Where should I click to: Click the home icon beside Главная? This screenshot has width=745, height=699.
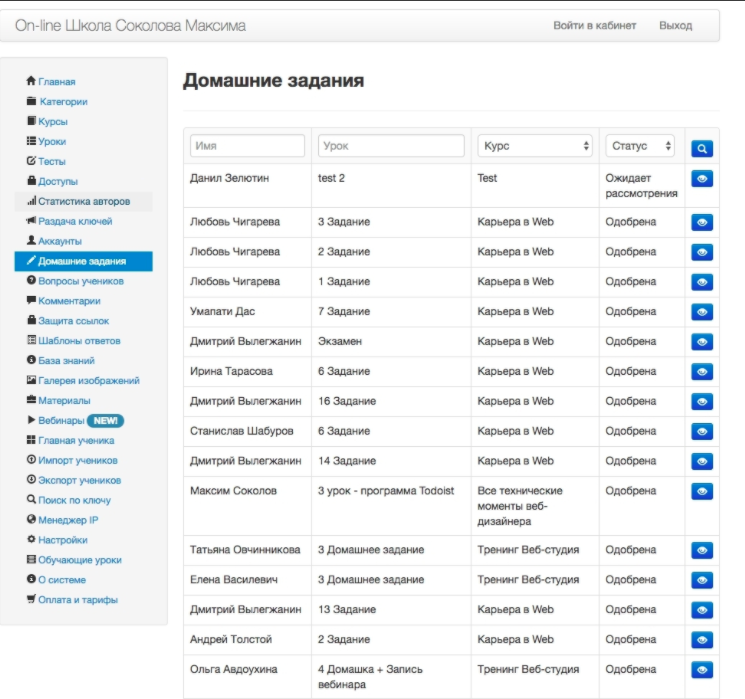(x=31, y=81)
